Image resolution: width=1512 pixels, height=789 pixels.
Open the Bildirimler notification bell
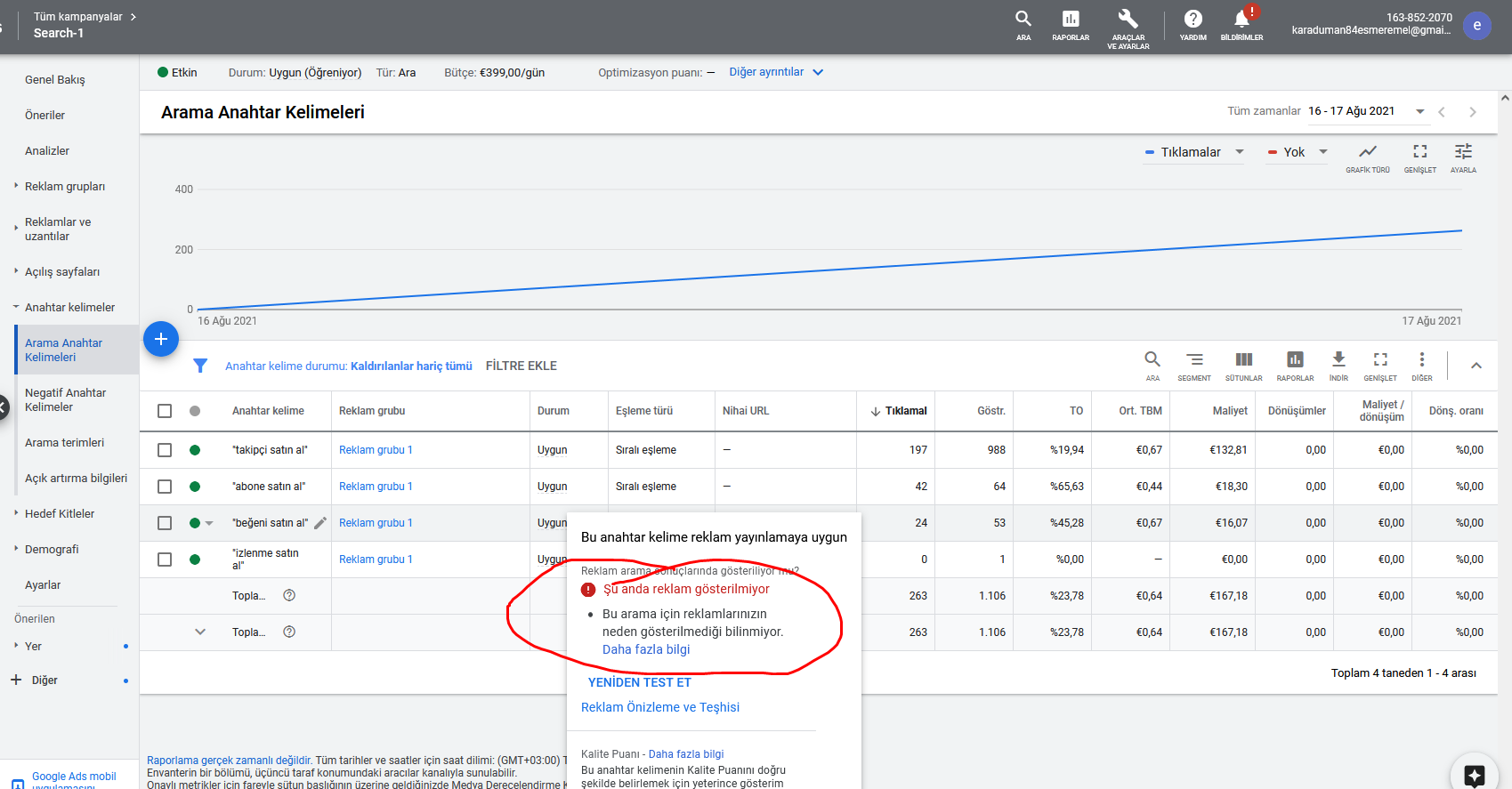1241,24
